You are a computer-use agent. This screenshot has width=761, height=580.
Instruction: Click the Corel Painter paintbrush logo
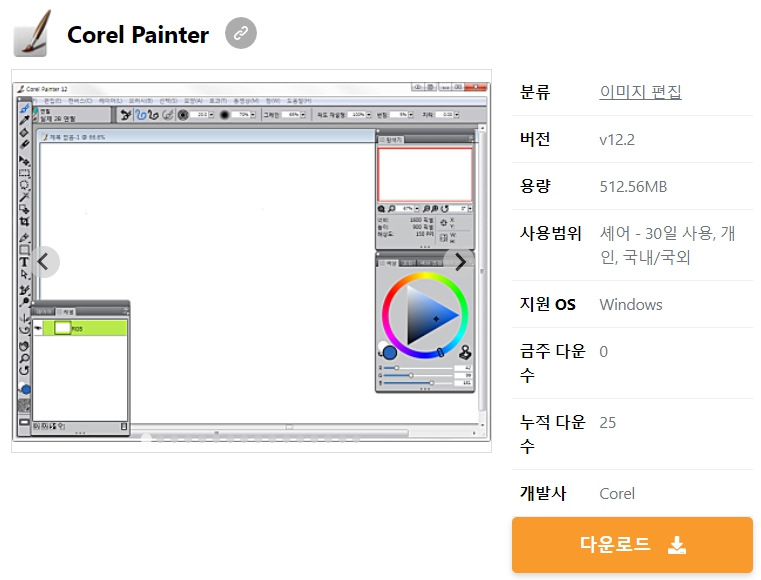(x=32, y=34)
